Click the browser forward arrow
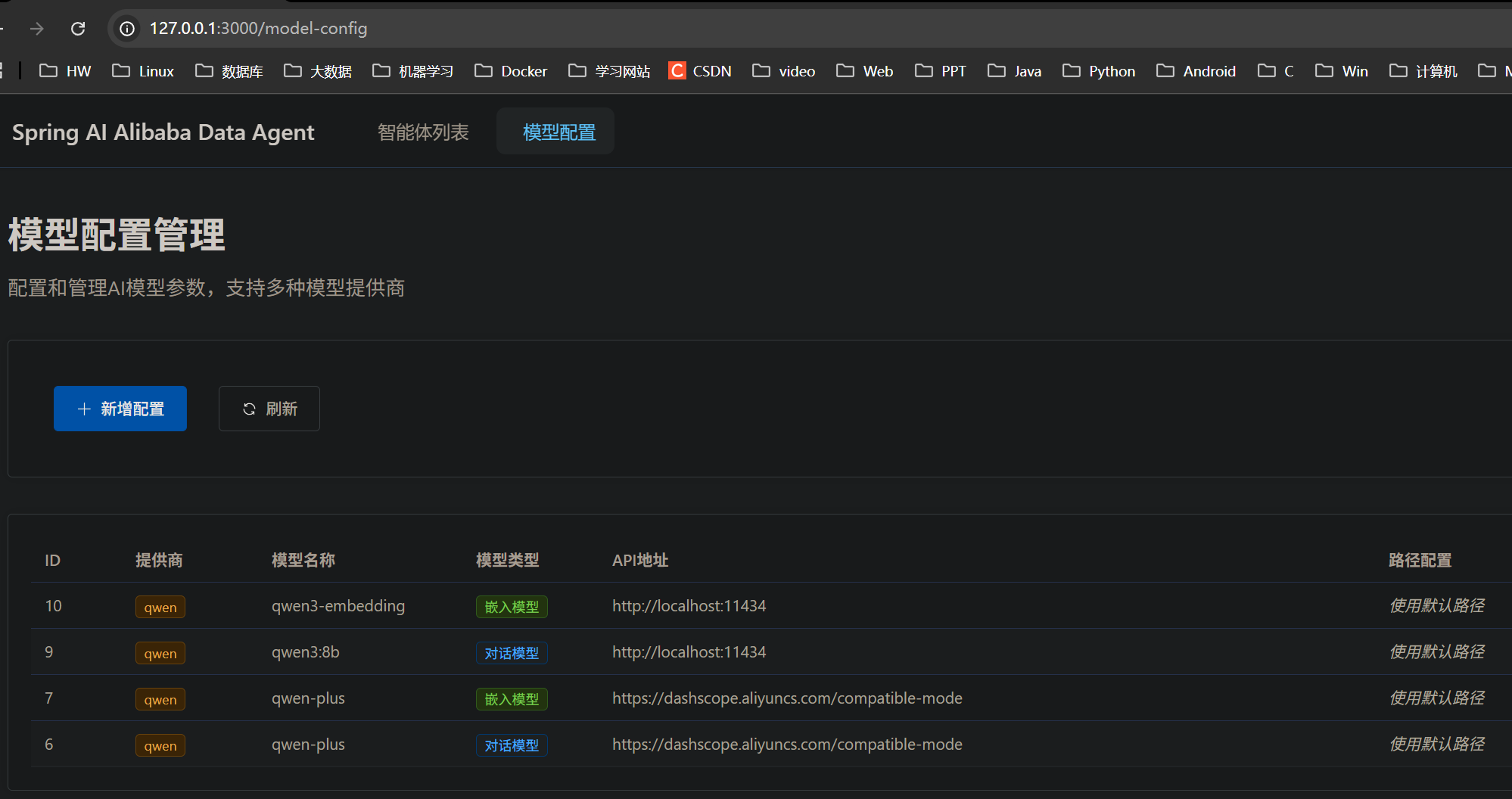Screen dimensions: 1512x799 tap(37, 29)
